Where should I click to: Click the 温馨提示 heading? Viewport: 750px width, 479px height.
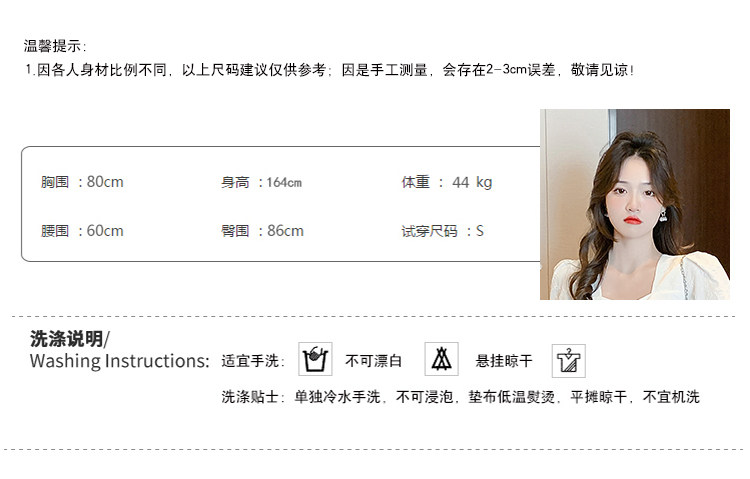(55, 46)
